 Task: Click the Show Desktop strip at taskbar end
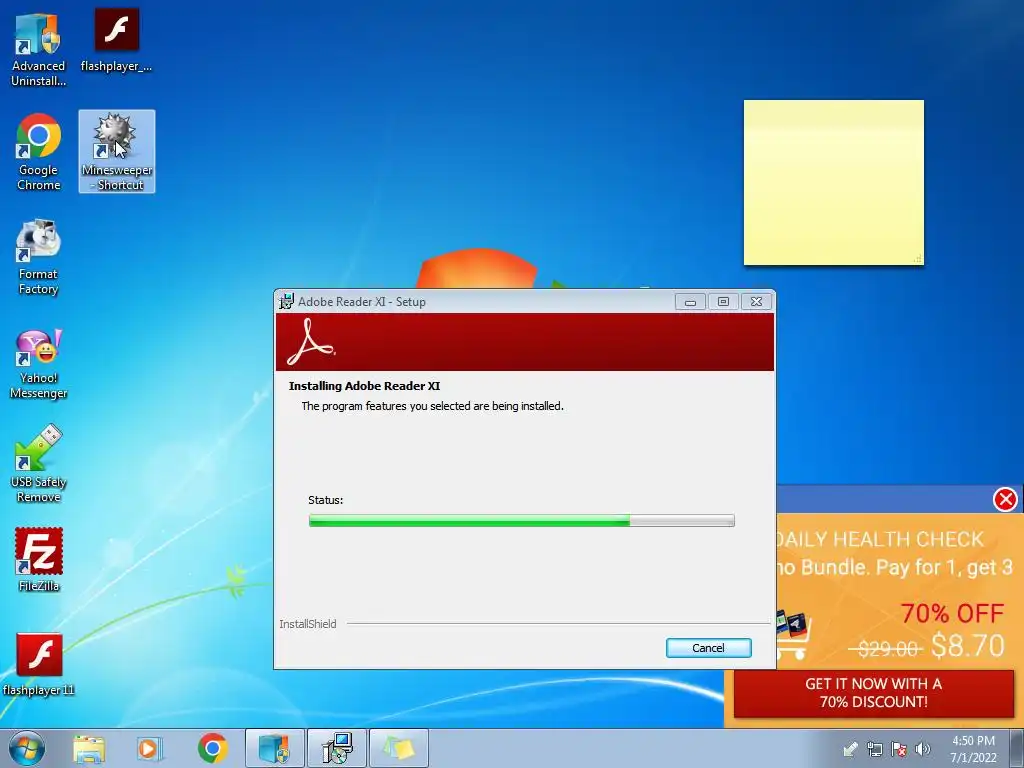pyautogui.click(x=1017, y=748)
